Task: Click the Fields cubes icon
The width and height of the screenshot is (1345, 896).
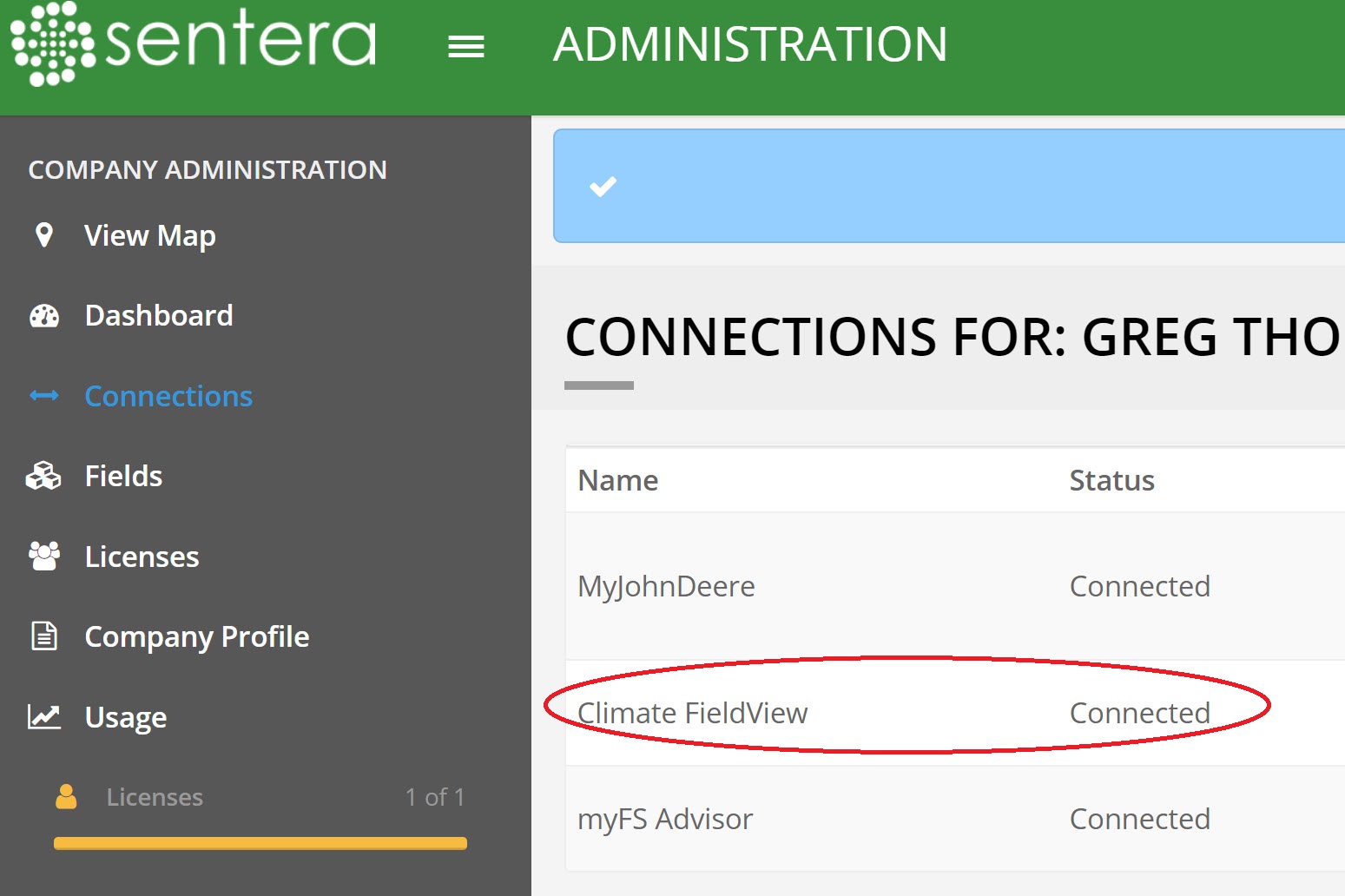Action: tap(43, 476)
